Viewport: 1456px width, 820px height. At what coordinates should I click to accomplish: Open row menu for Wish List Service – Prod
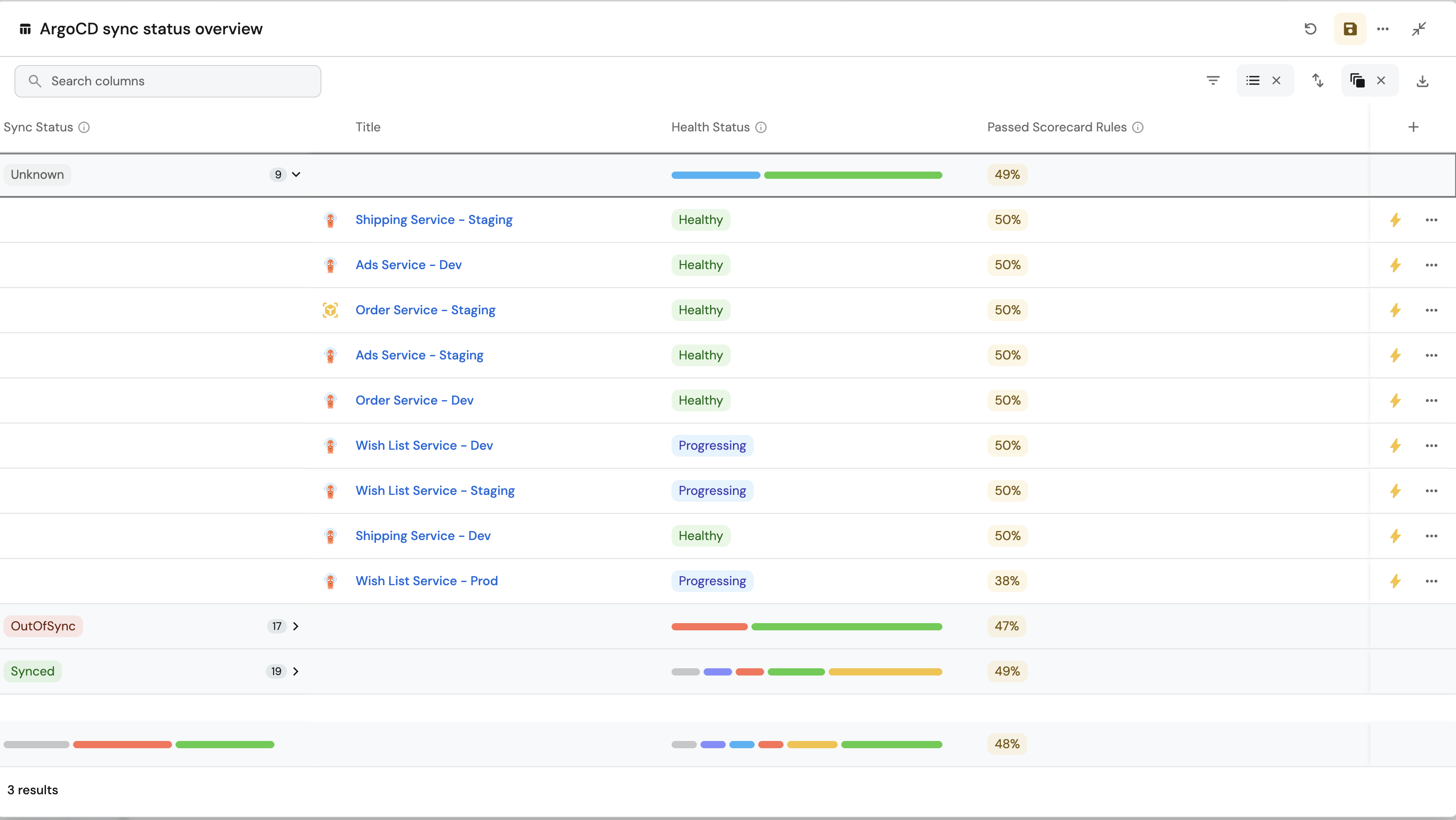(x=1431, y=581)
